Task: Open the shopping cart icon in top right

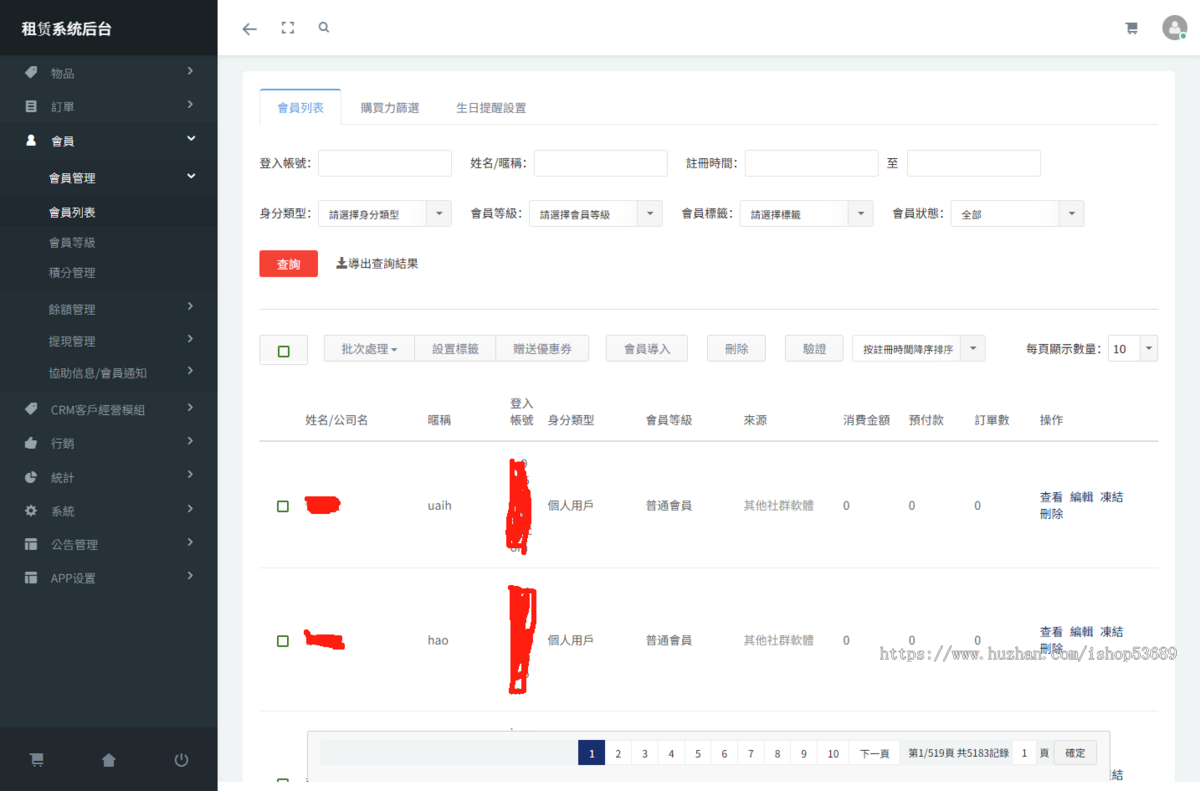Action: [x=1132, y=28]
